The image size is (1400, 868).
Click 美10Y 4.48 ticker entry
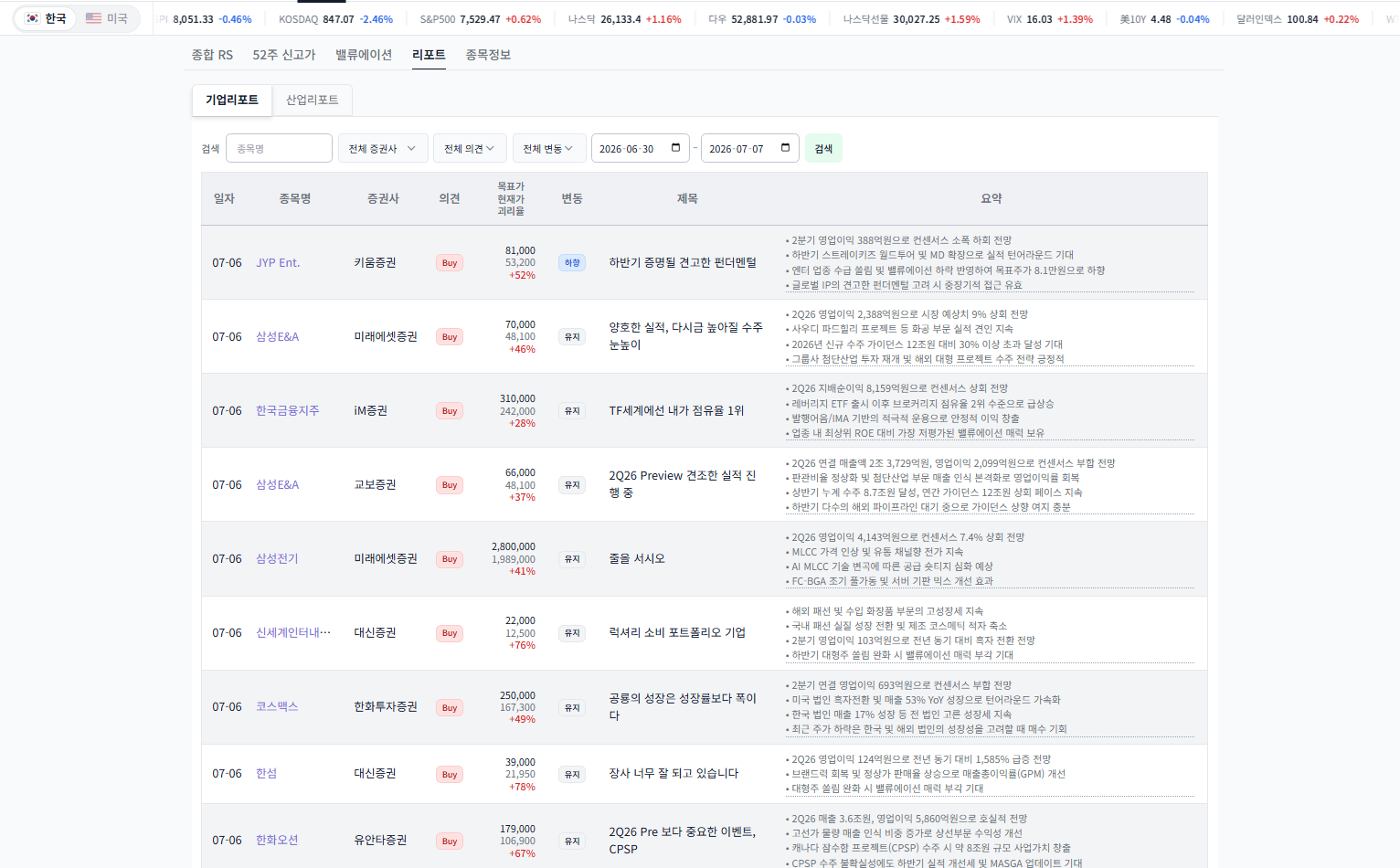tap(1164, 19)
